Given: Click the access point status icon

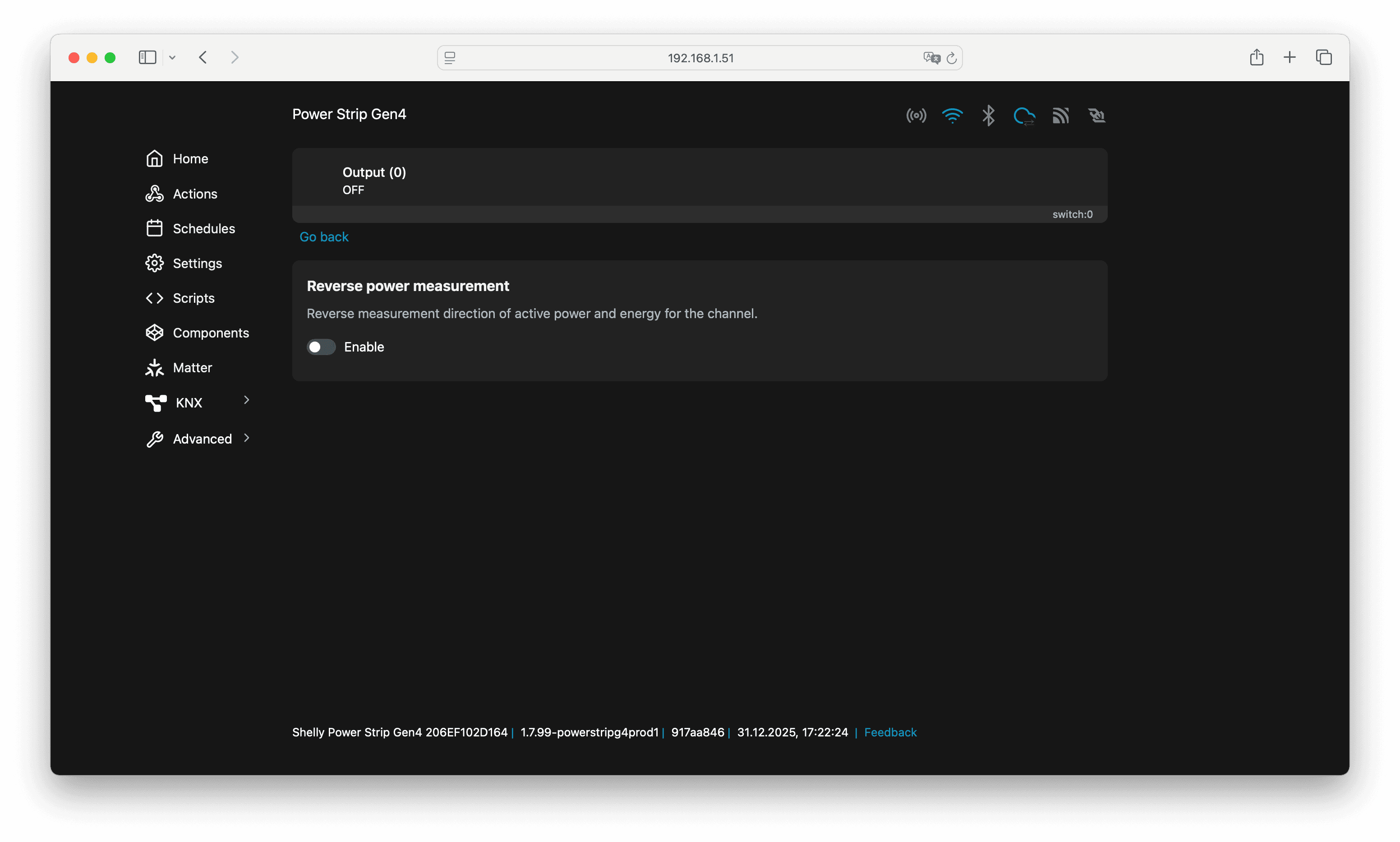Looking at the screenshot, I should tap(916, 116).
